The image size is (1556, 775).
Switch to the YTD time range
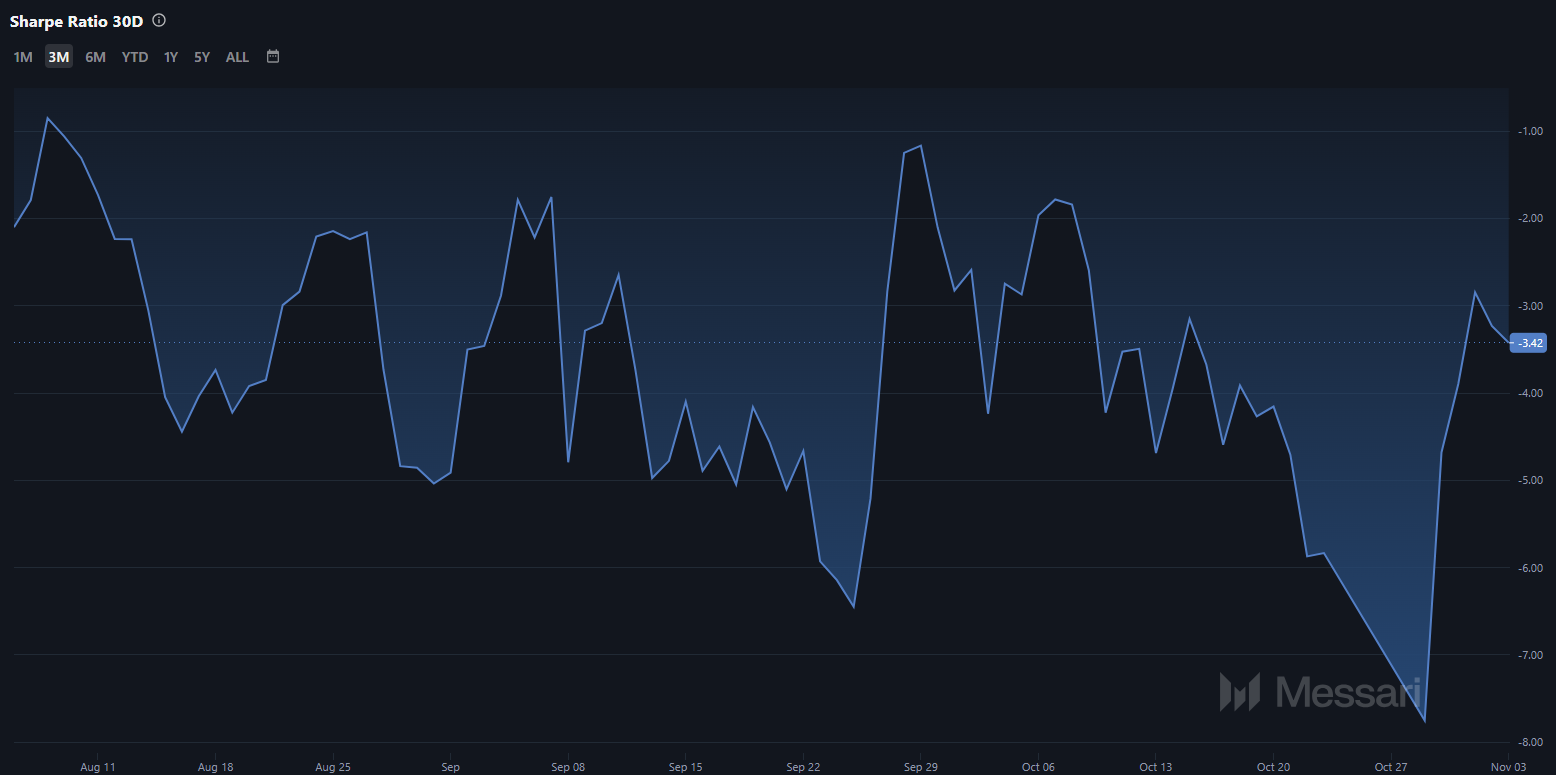(x=135, y=57)
